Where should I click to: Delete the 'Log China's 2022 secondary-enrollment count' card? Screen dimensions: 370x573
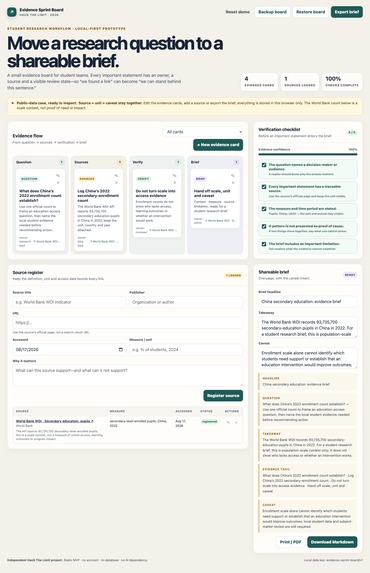point(116,182)
